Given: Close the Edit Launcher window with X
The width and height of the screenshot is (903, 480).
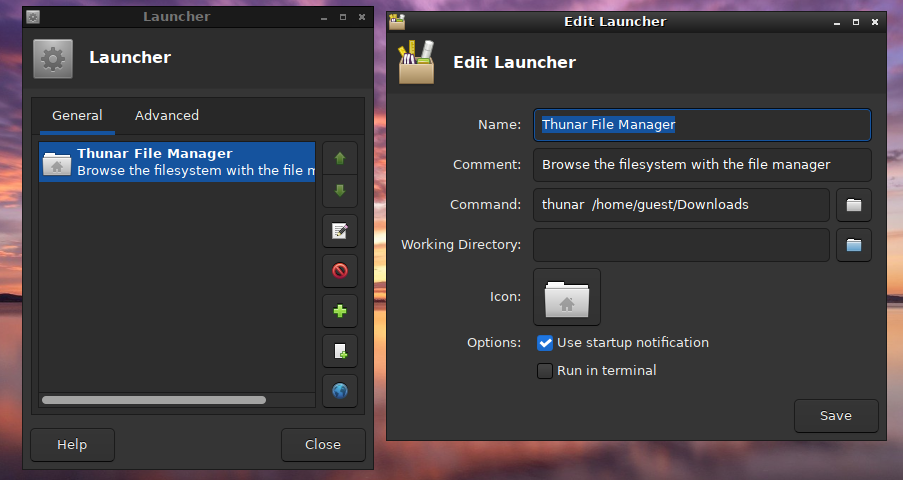Looking at the screenshot, I should (875, 22).
